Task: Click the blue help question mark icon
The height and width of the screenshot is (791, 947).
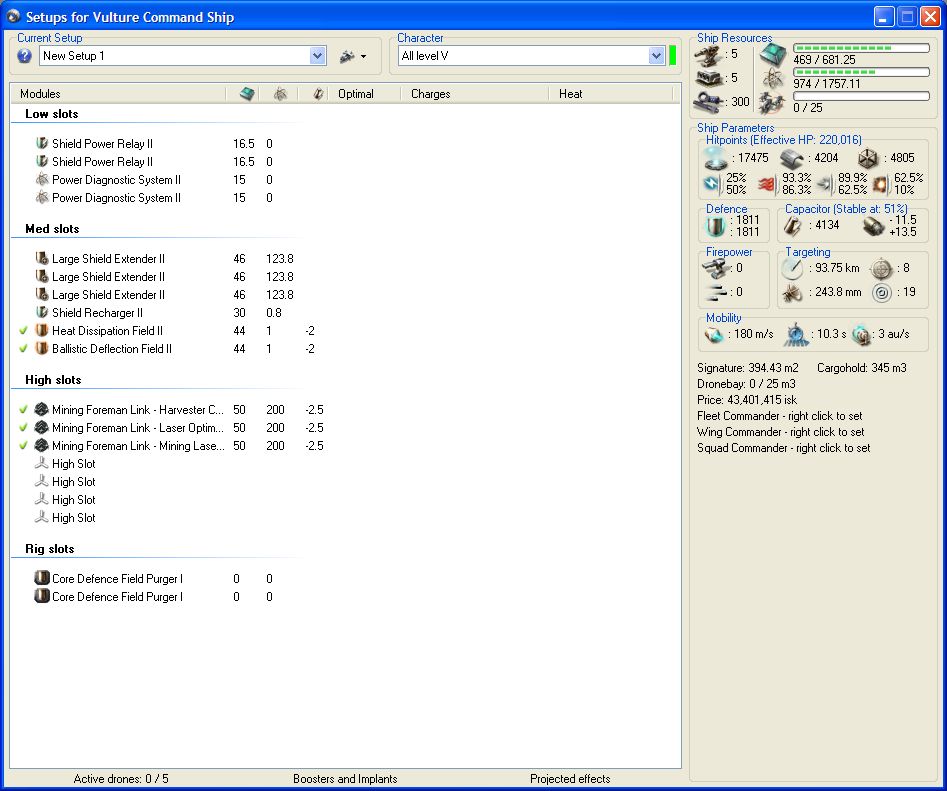Action: 24,56
